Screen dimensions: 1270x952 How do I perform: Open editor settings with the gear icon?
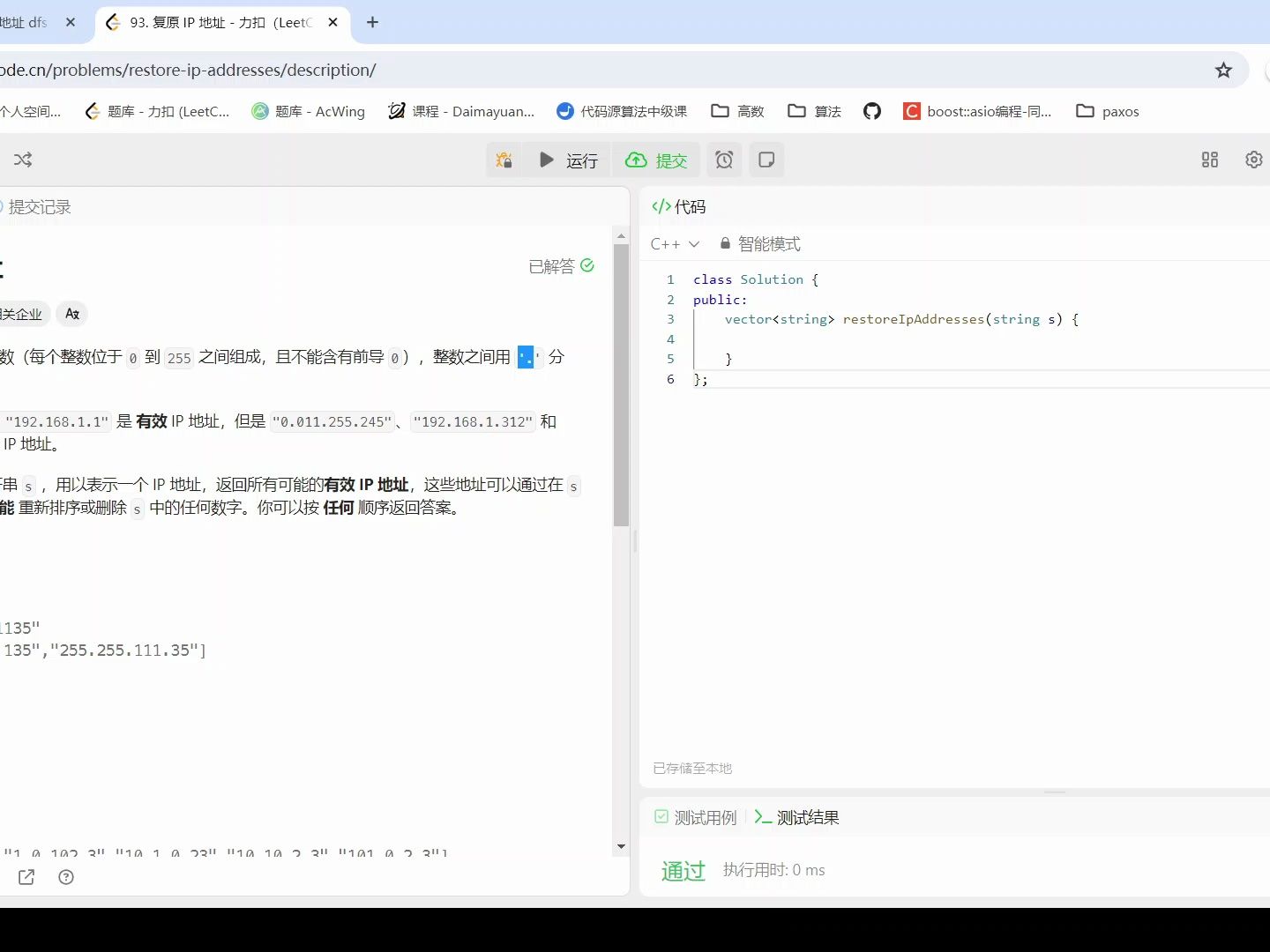tap(1253, 160)
